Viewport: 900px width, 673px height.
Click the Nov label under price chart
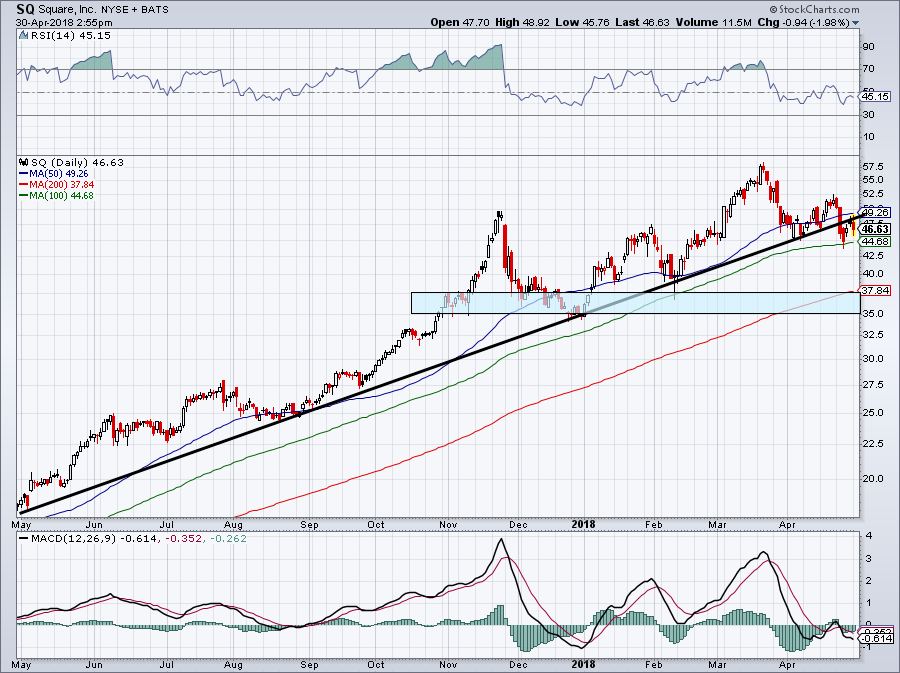tap(448, 524)
